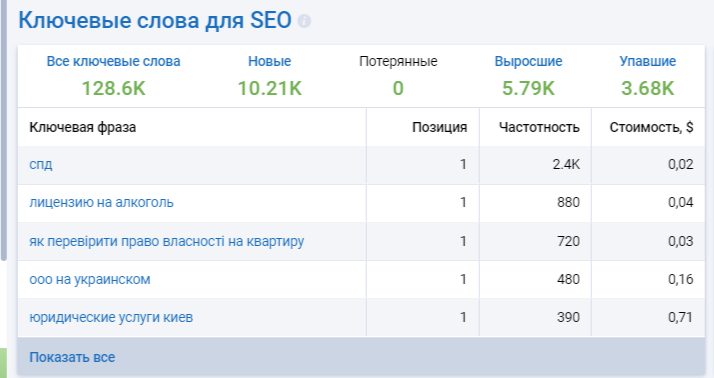Click the Стоимость, $ column header
714x378 pixels.
click(651, 127)
